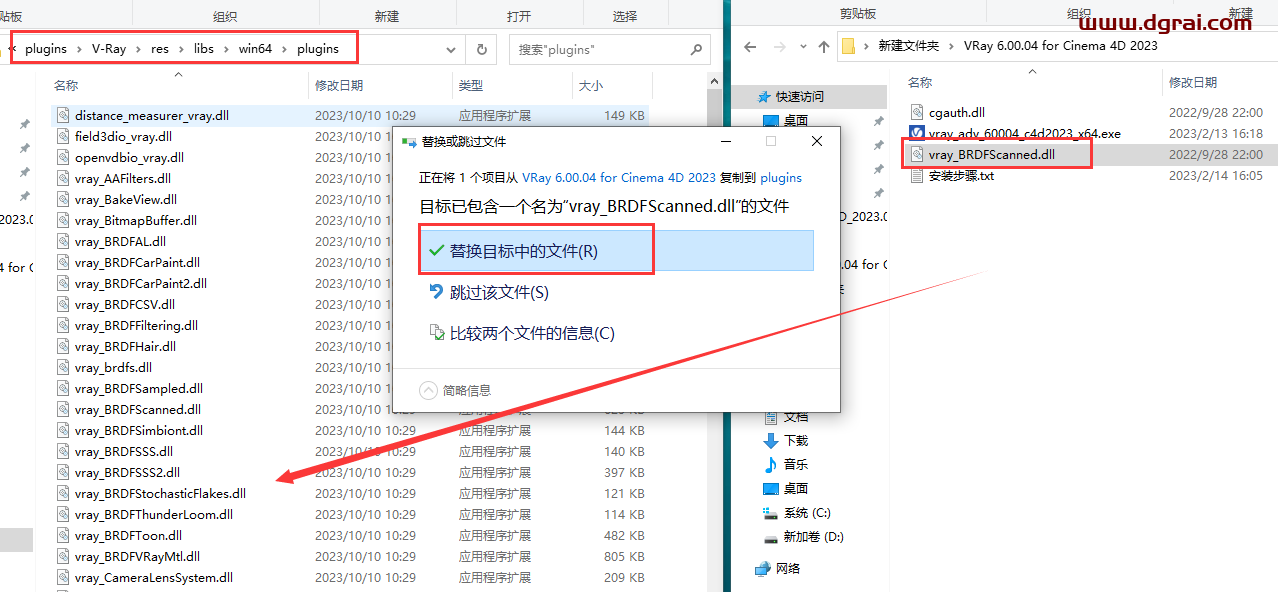Image resolution: width=1278 pixels, height=592 pixels.
Task: Sort right window by 名称 column
Action: (x=920, y=82)
